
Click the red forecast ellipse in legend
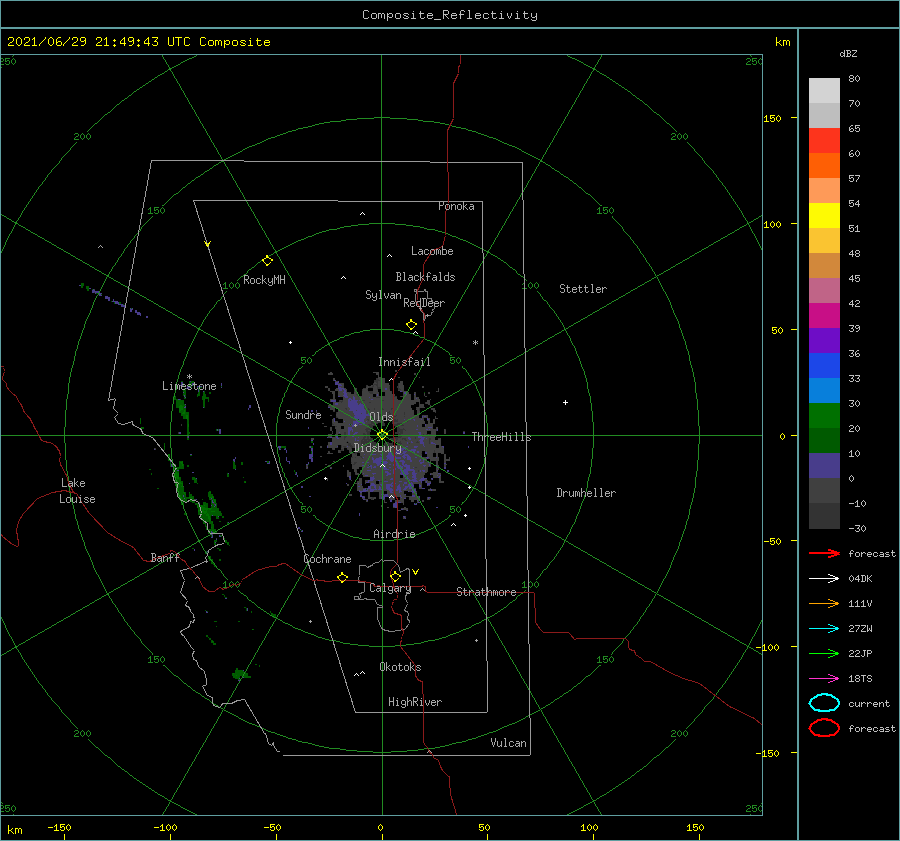click(x=824, y=728)
